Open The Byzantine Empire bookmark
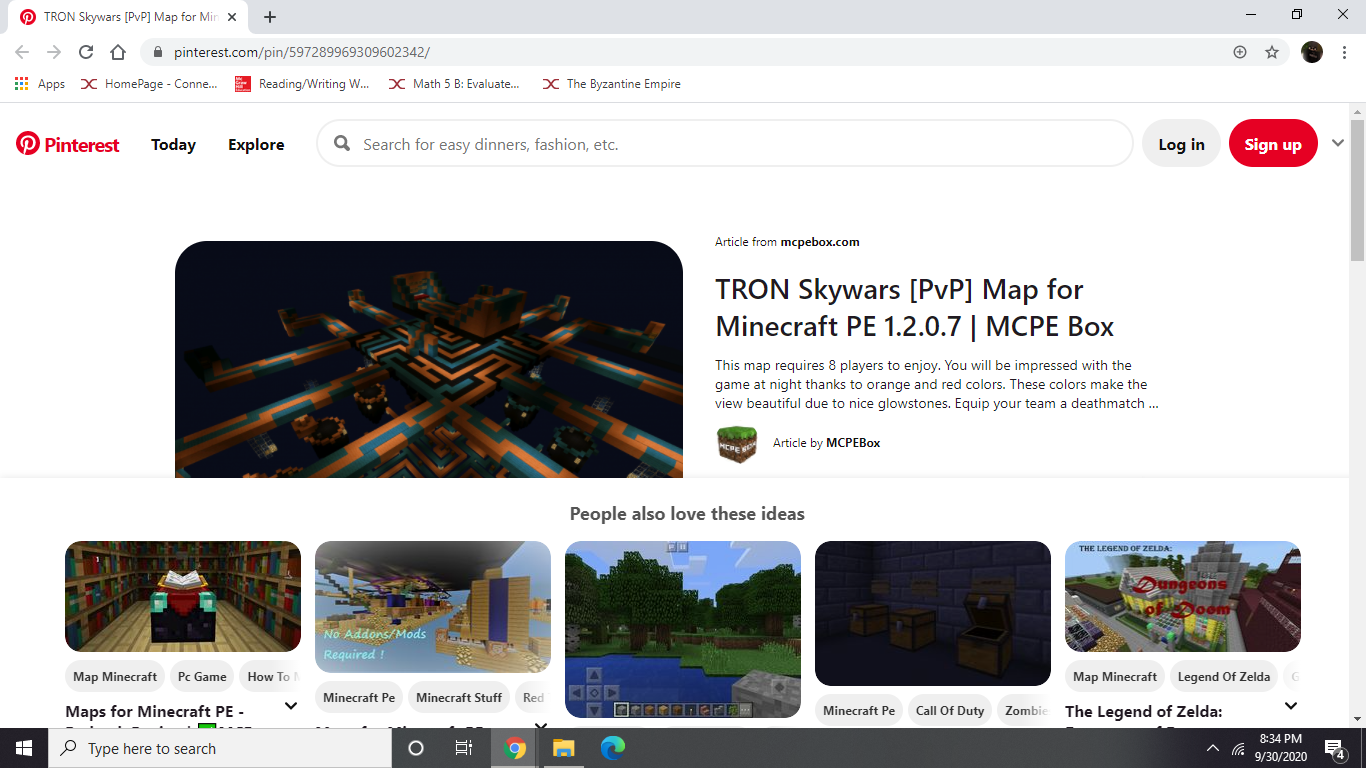1366x768 pixels. click(612, 84)
